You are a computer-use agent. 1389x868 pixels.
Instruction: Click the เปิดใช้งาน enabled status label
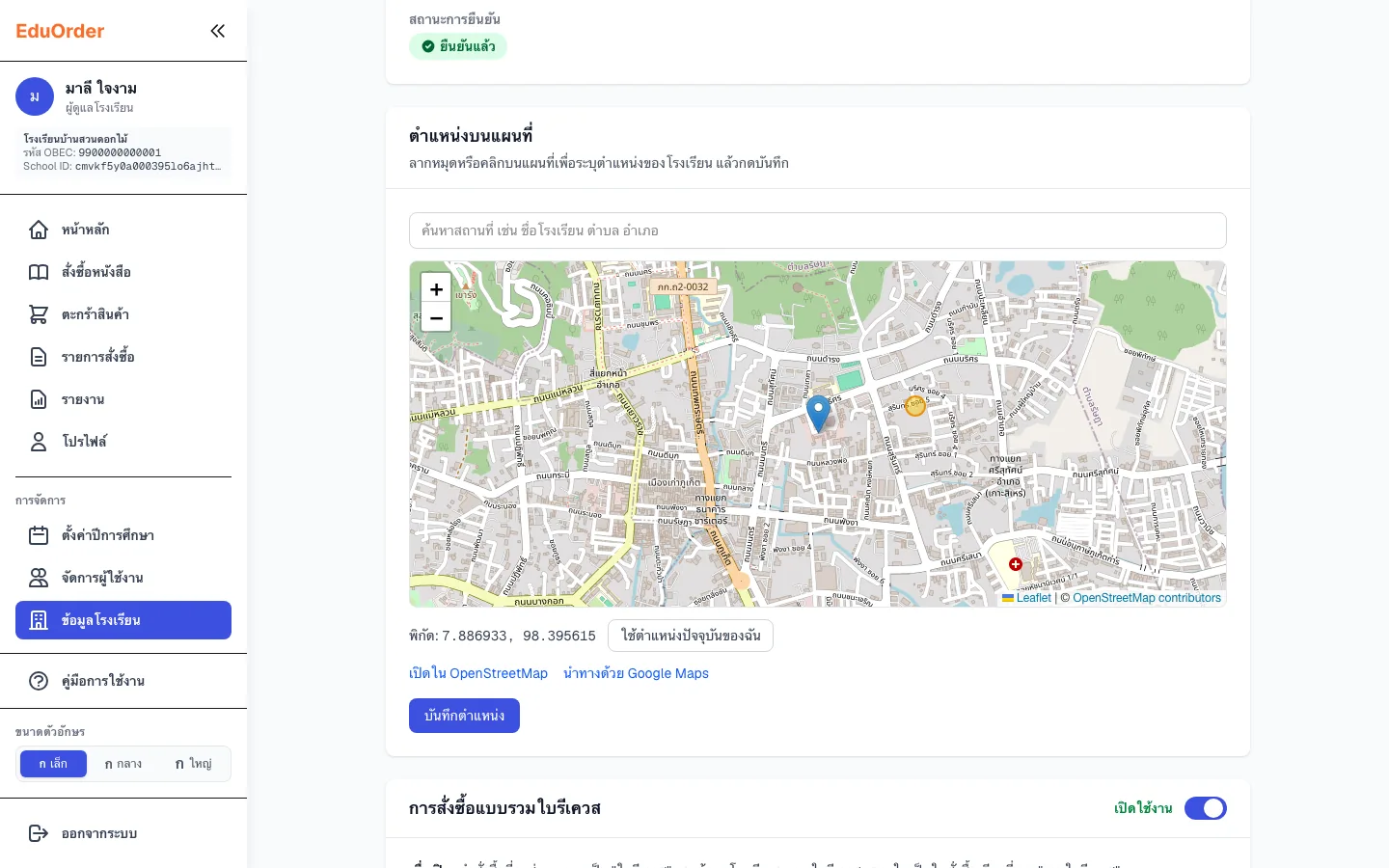1143,808
